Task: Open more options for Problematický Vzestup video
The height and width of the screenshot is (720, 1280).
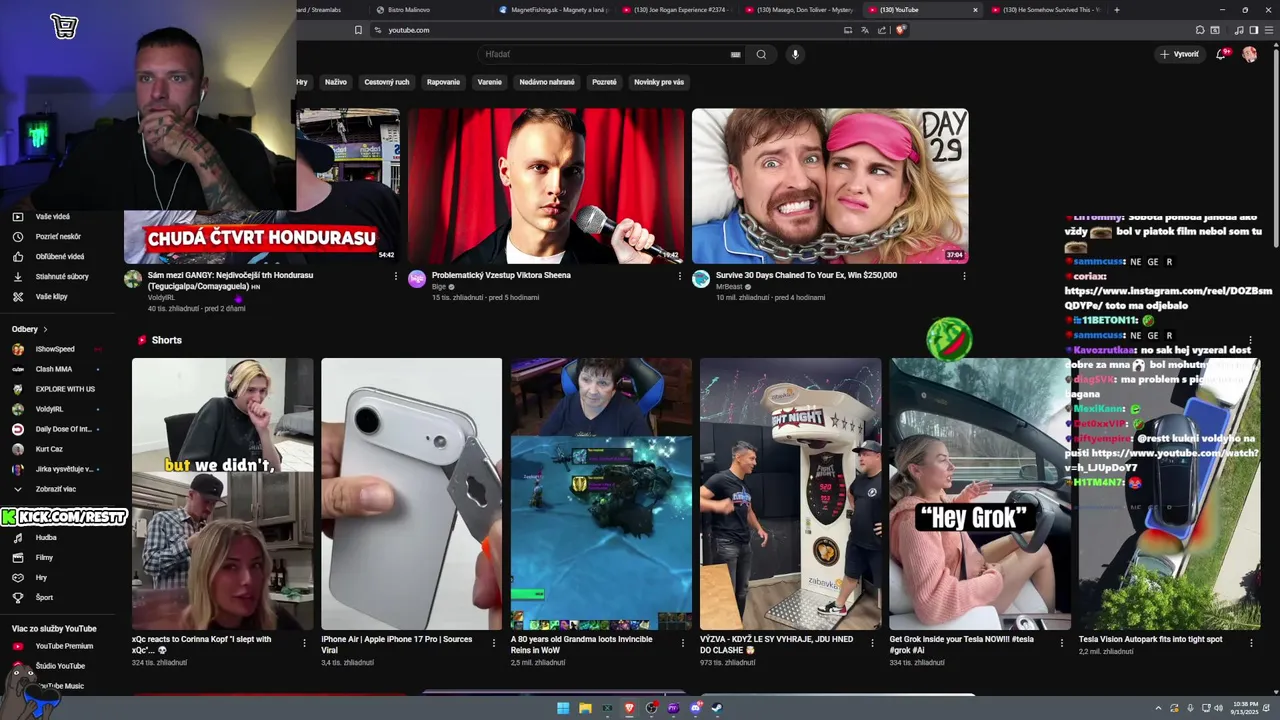Action: tap(680, 276)
